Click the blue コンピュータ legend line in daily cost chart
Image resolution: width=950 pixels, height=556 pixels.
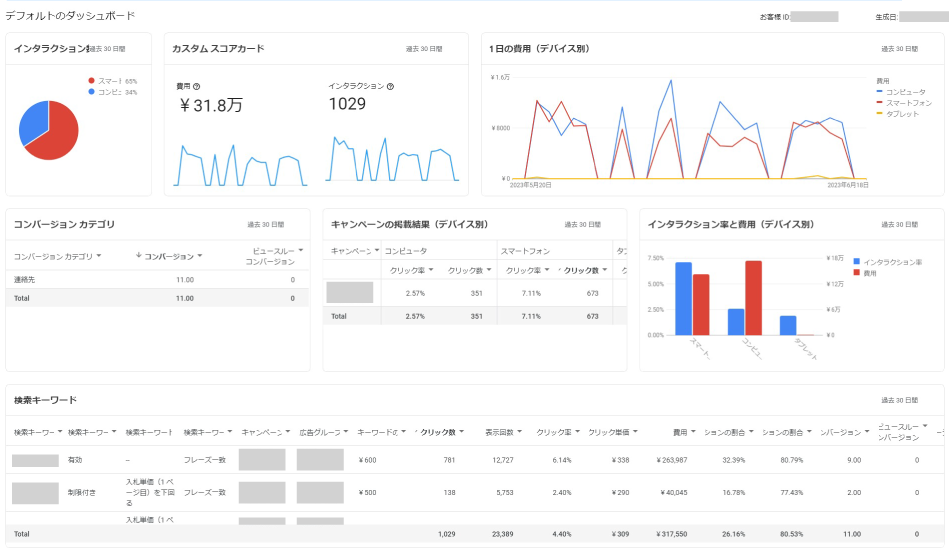879,91
